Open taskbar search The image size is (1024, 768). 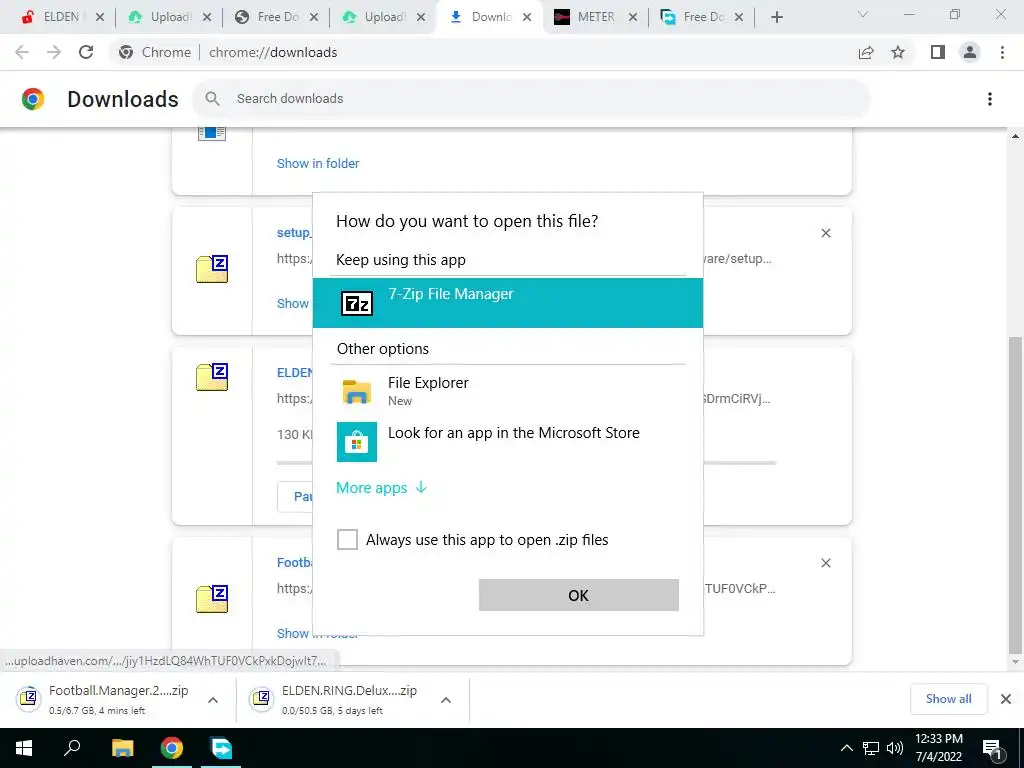tap(72, 748)
